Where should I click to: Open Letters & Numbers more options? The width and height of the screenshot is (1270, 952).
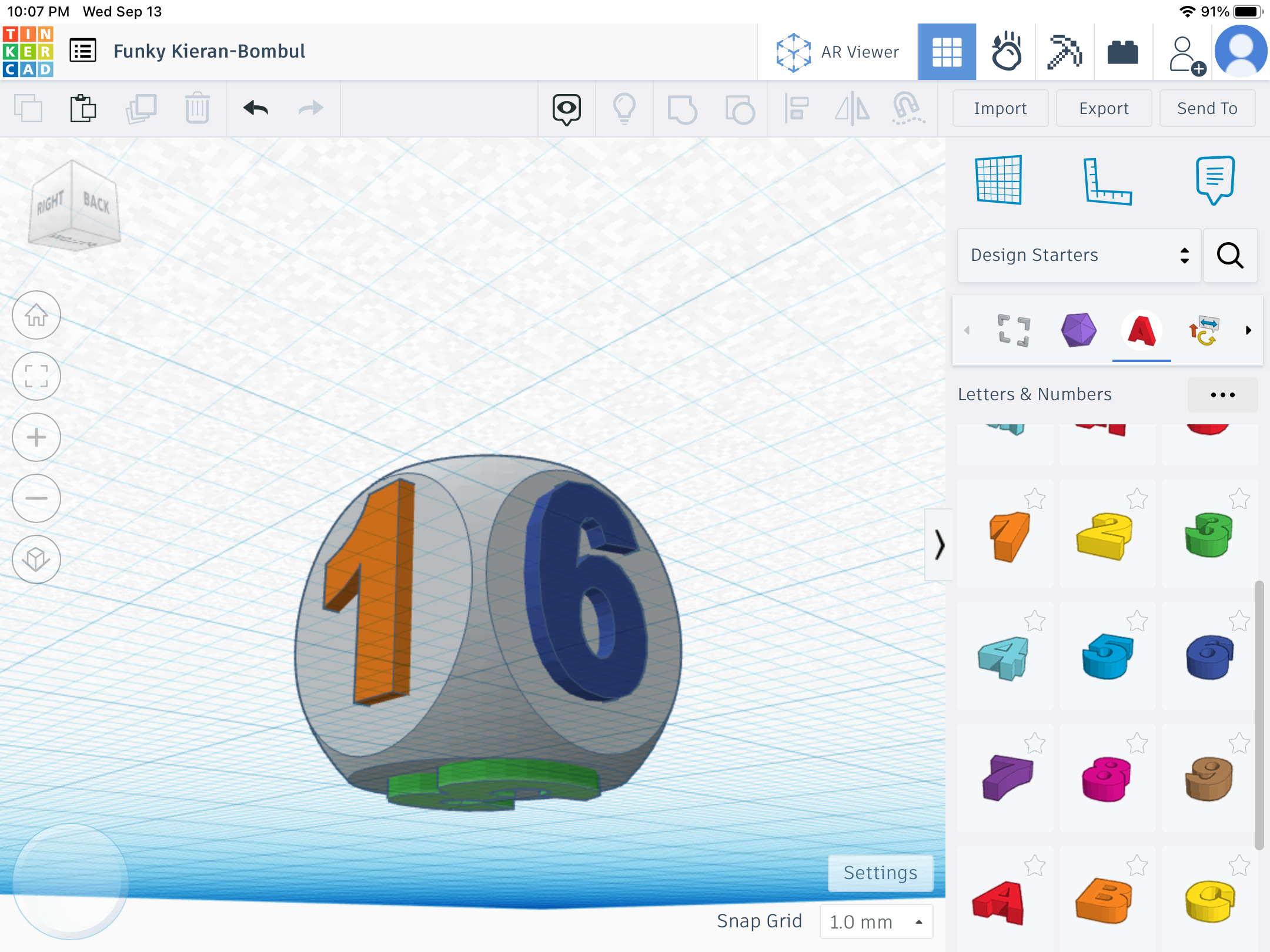pos(1223,395)
